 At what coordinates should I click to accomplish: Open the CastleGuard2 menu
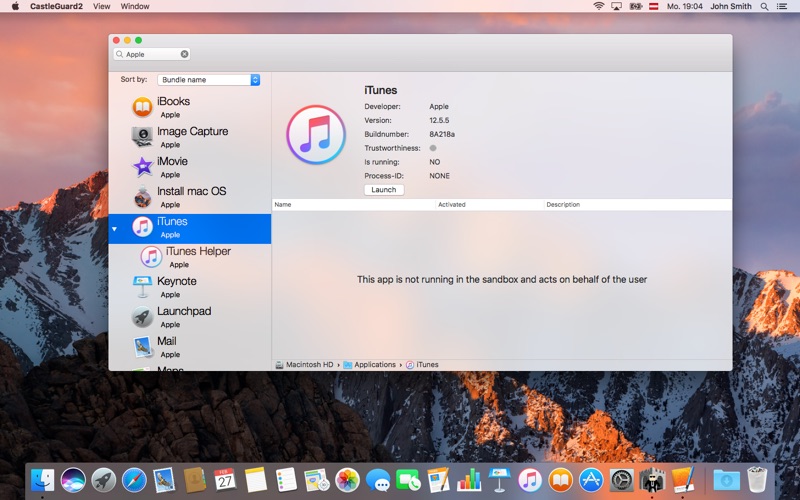(x=56, y=6)
